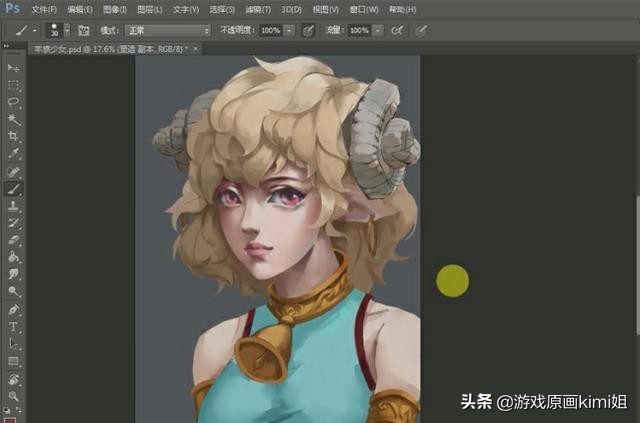Select the Brush tool in the toolbox

click(x=13, y=189)
